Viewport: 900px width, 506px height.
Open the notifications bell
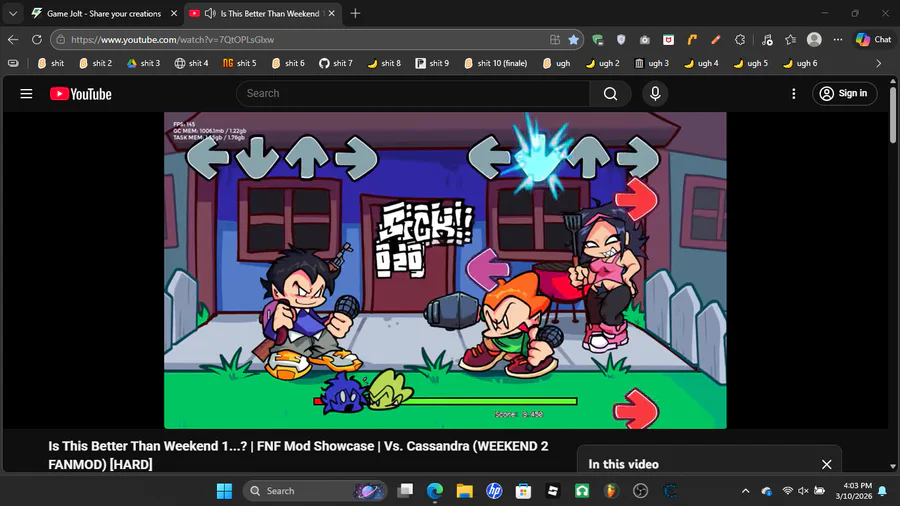[x=883, y=491]
